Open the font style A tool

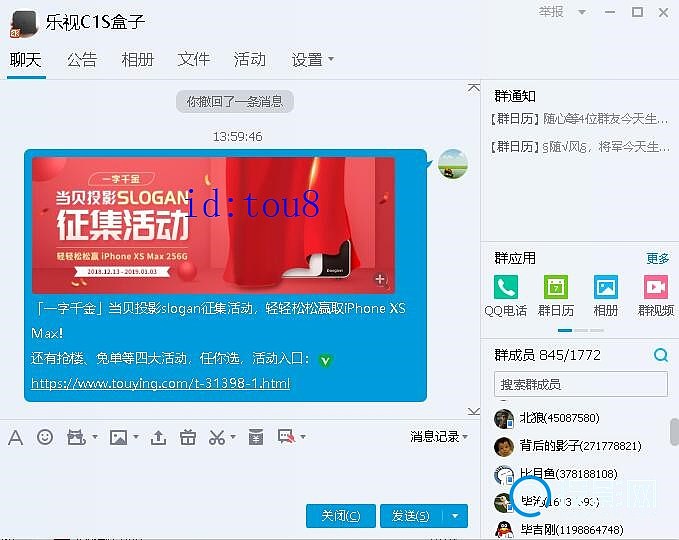click(16, 437)
